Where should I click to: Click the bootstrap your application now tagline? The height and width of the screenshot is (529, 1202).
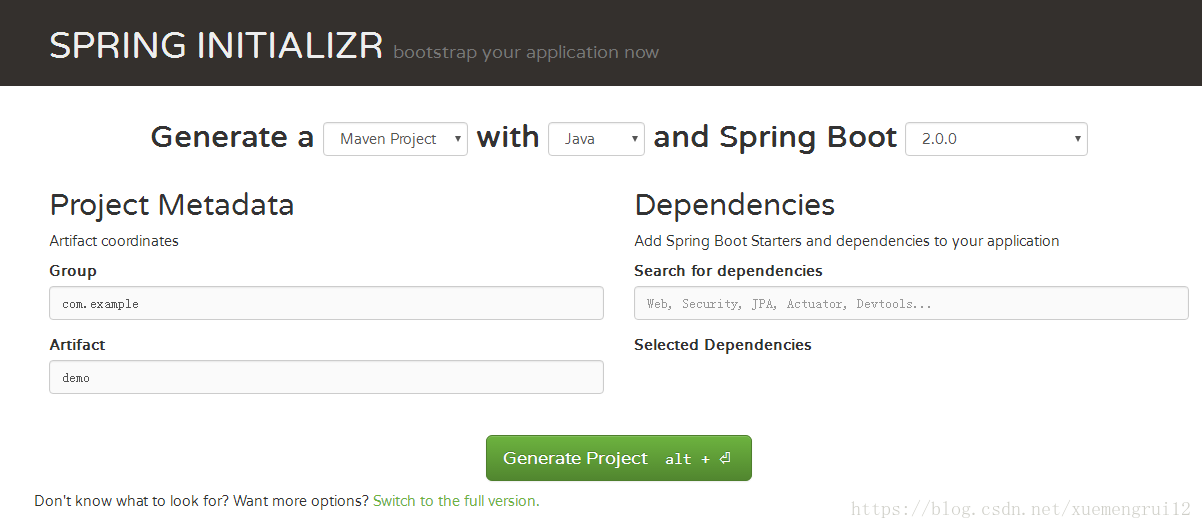pos(526,52)
